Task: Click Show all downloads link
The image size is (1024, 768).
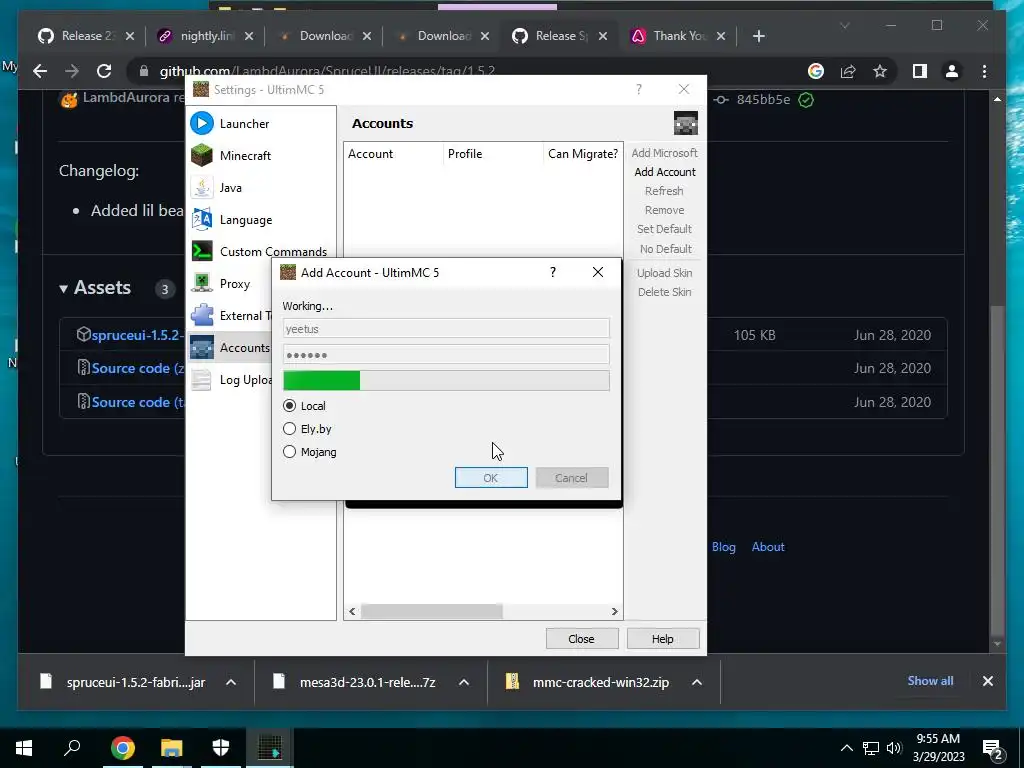Action: click(x=930, y=680)
